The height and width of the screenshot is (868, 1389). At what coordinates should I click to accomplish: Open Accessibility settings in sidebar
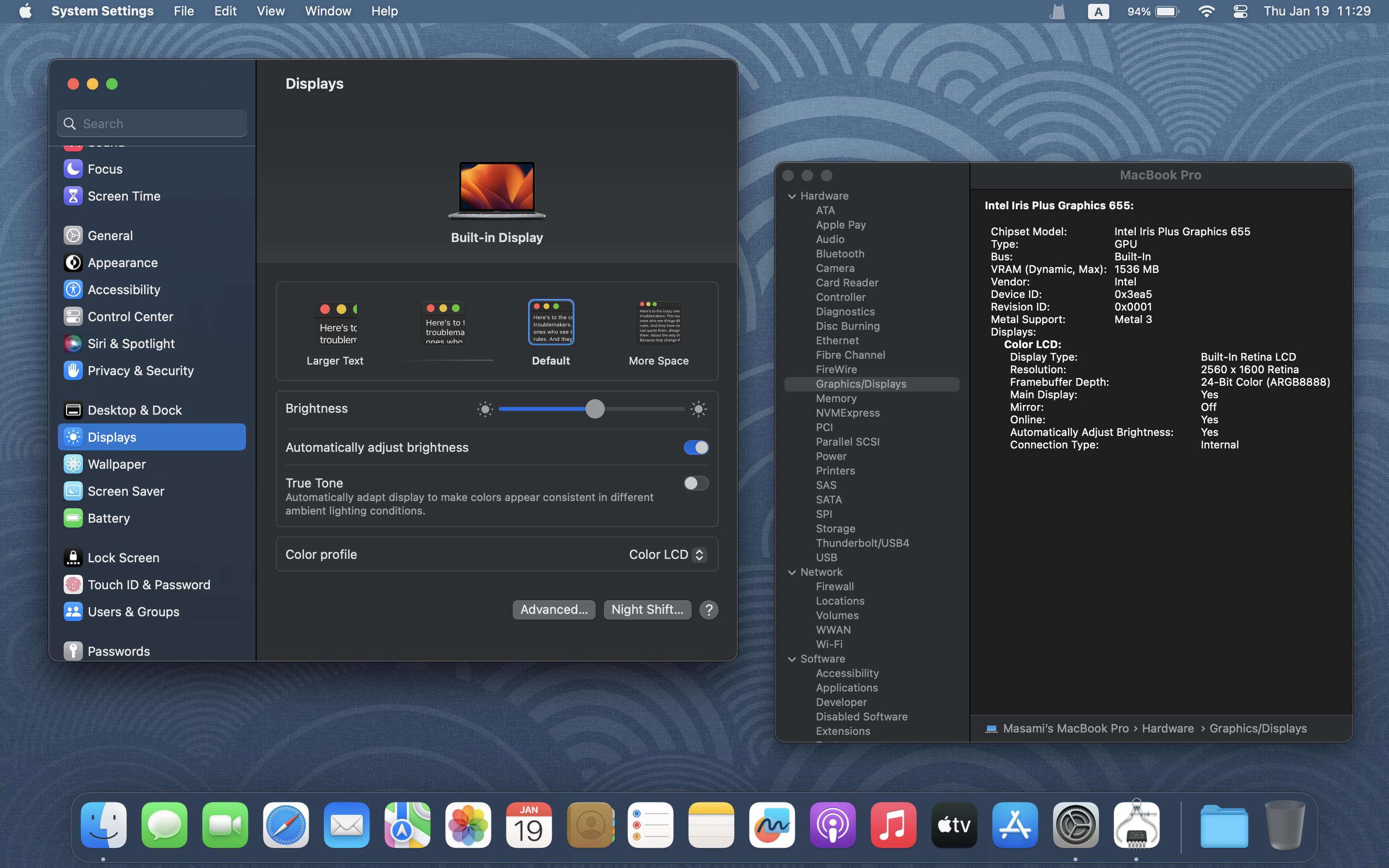[x=123, y=289]
